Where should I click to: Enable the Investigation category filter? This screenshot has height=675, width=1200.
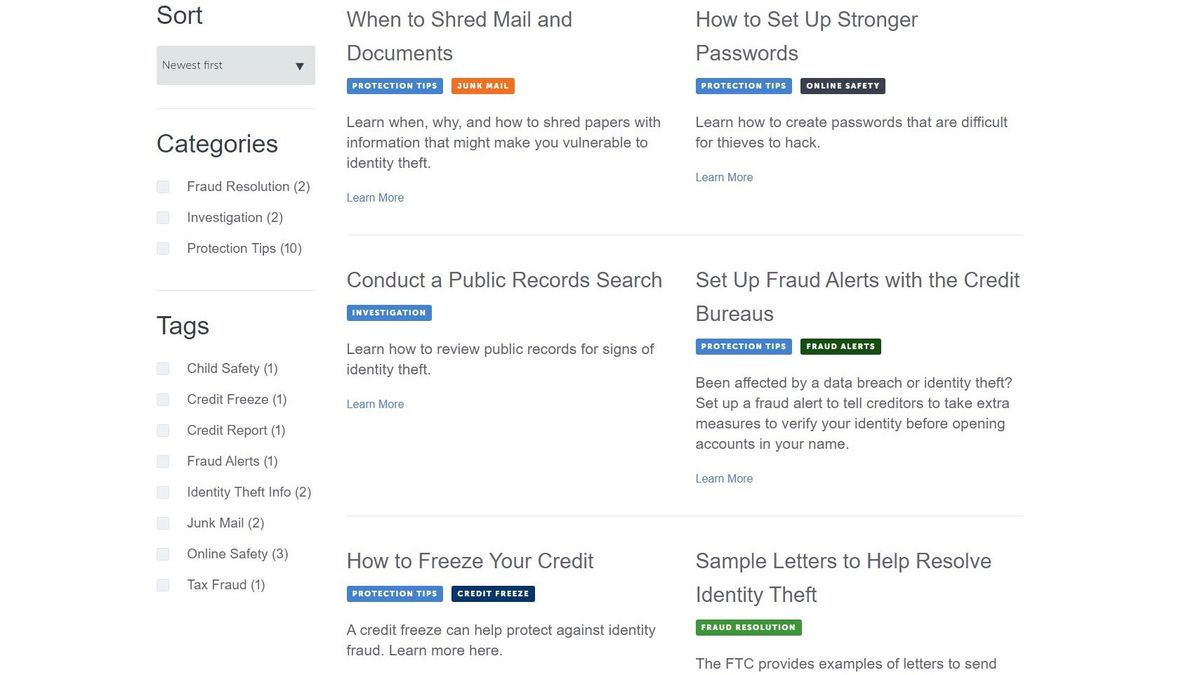tap(163, 218)
